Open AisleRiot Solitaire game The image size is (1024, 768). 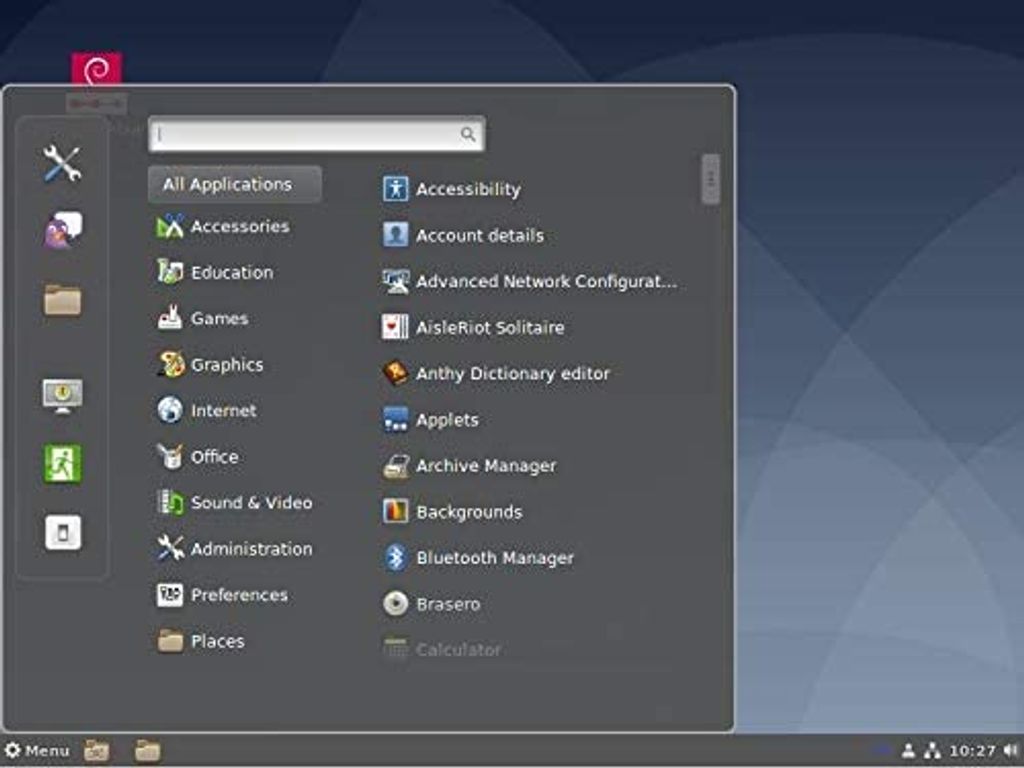[x=489, y=327]
